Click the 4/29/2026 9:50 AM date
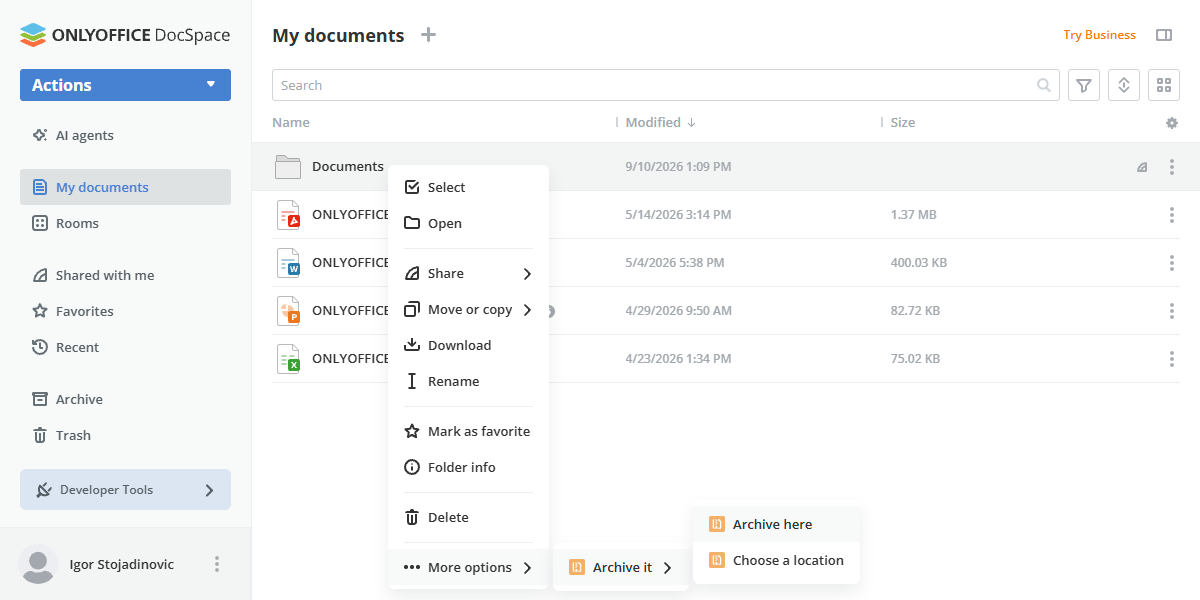The width and height of the screenshot is (1200, 600). 678,311
